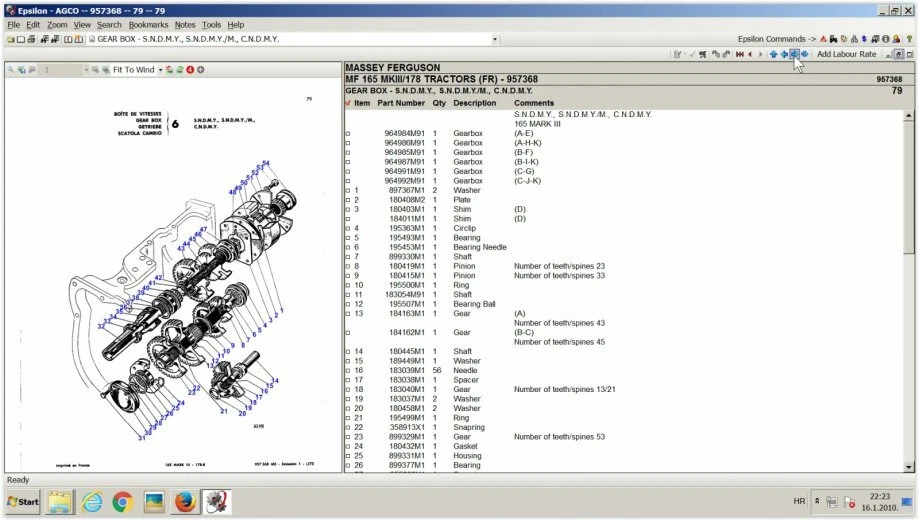This screenshot has height=520, width=919.
Task: Open the picture page number dropdown arrow
Action: coord(86,70)
